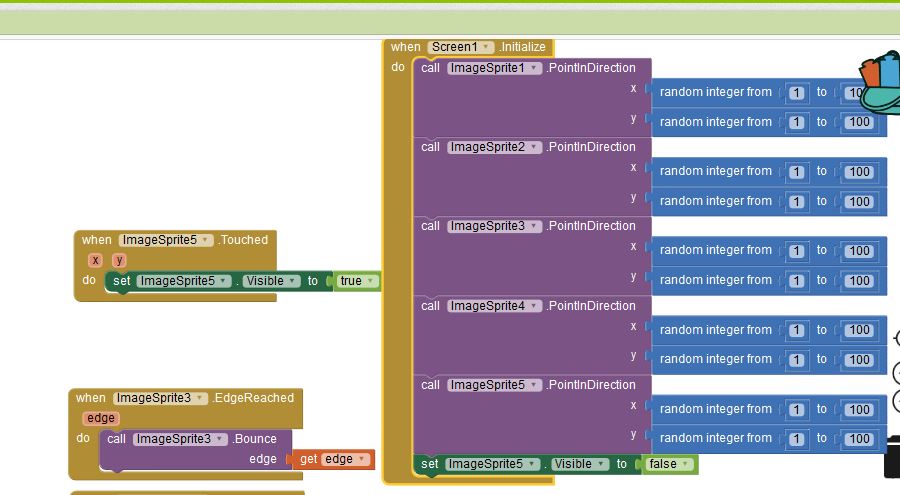Click the 'to' value 100 of ImageSprite3 y

[858, 281]
